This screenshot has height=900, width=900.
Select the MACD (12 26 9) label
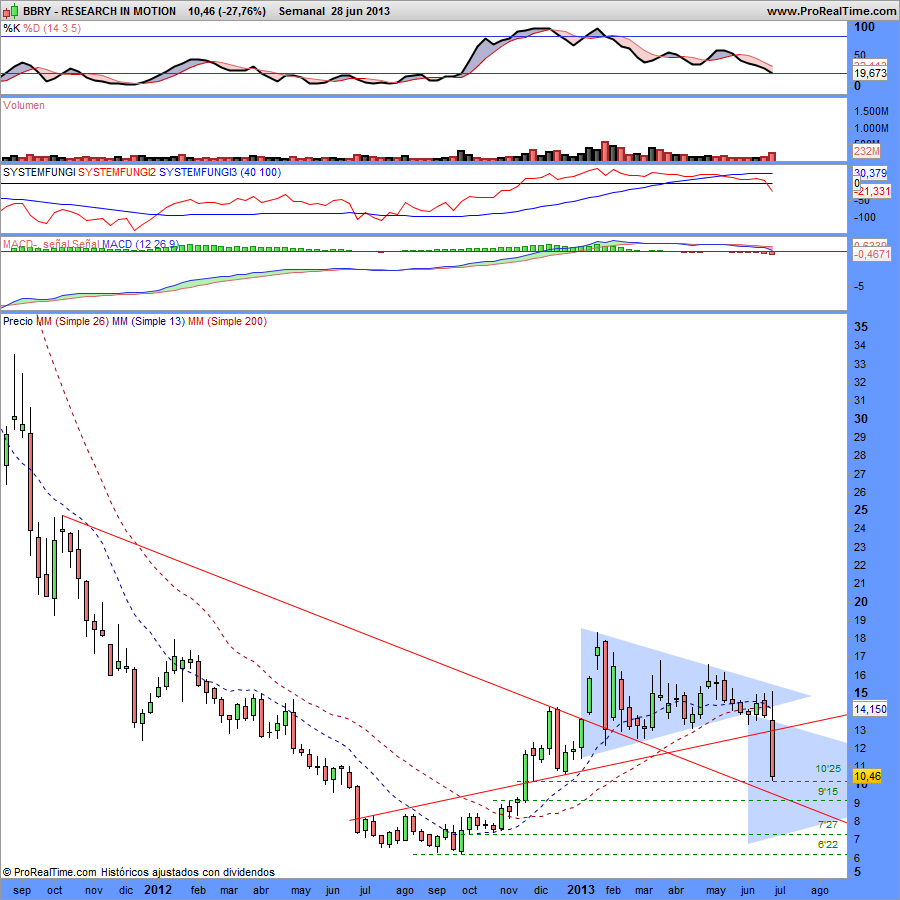[140, 244]
